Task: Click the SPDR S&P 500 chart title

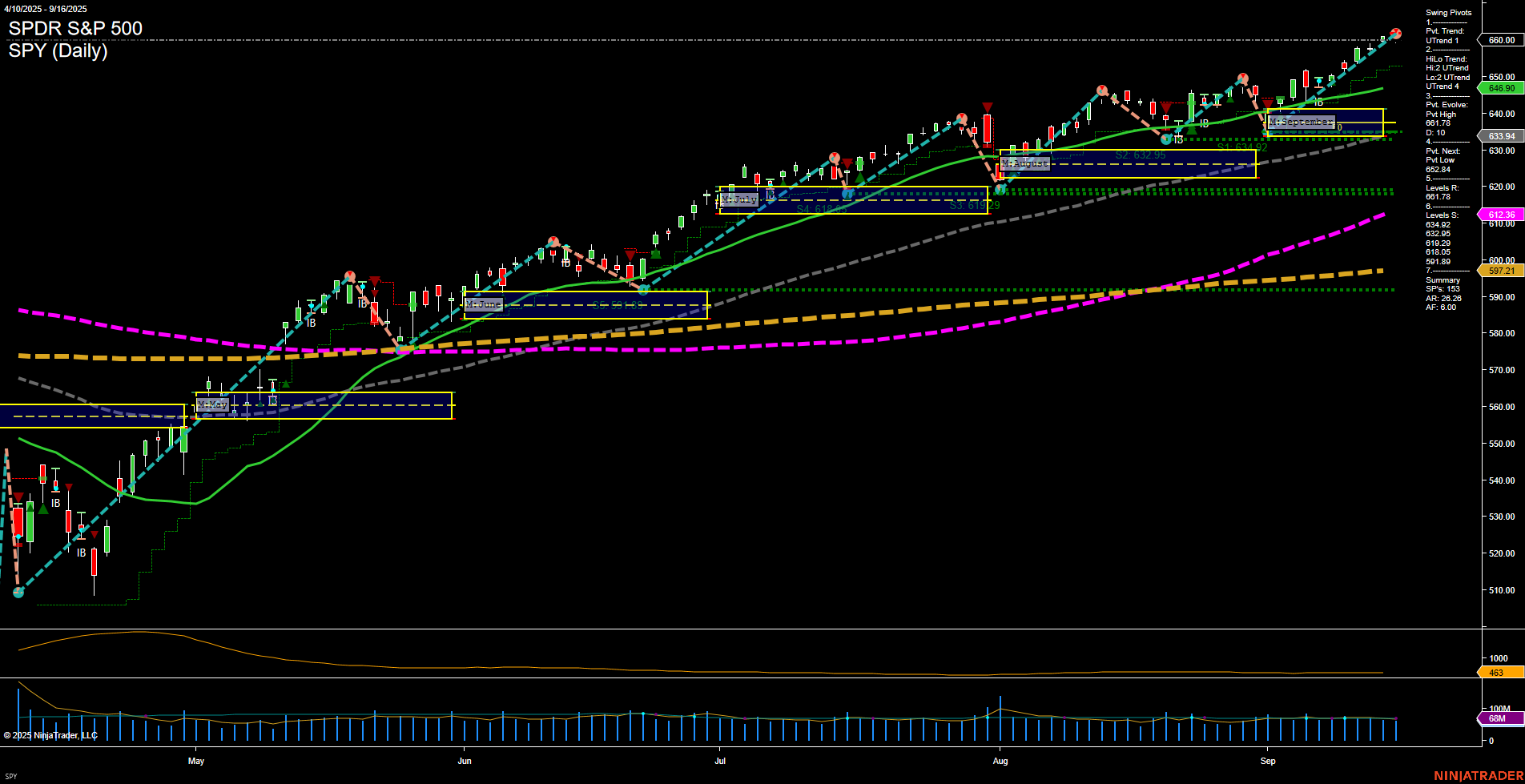Action: [75, 29]
